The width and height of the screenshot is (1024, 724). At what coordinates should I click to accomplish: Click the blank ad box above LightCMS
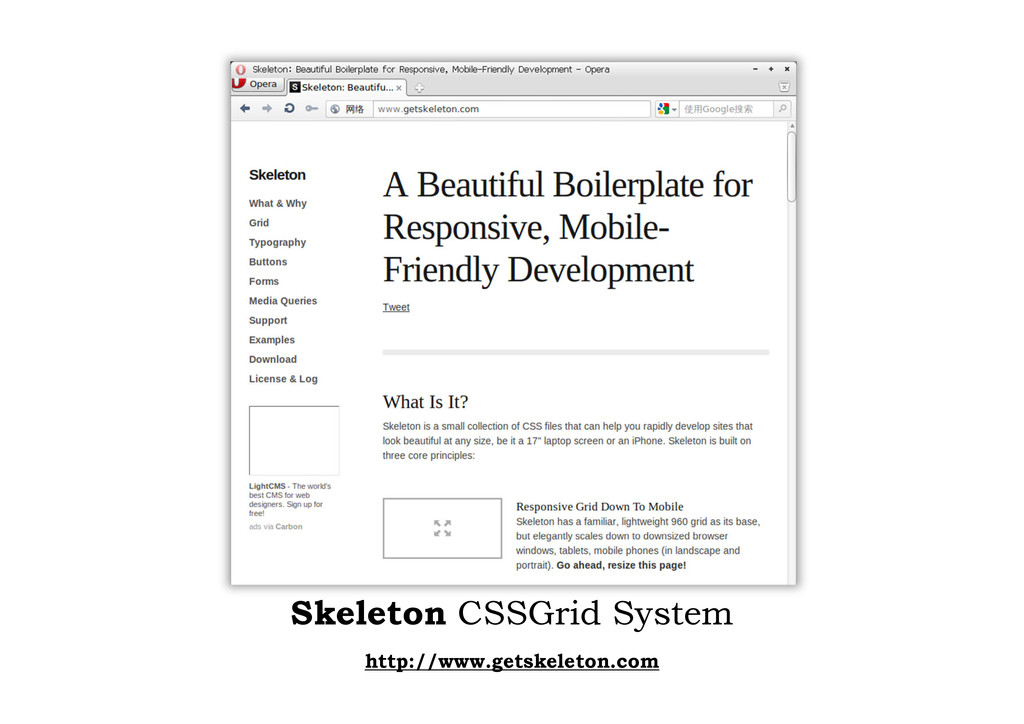click(x=294, y=441)
